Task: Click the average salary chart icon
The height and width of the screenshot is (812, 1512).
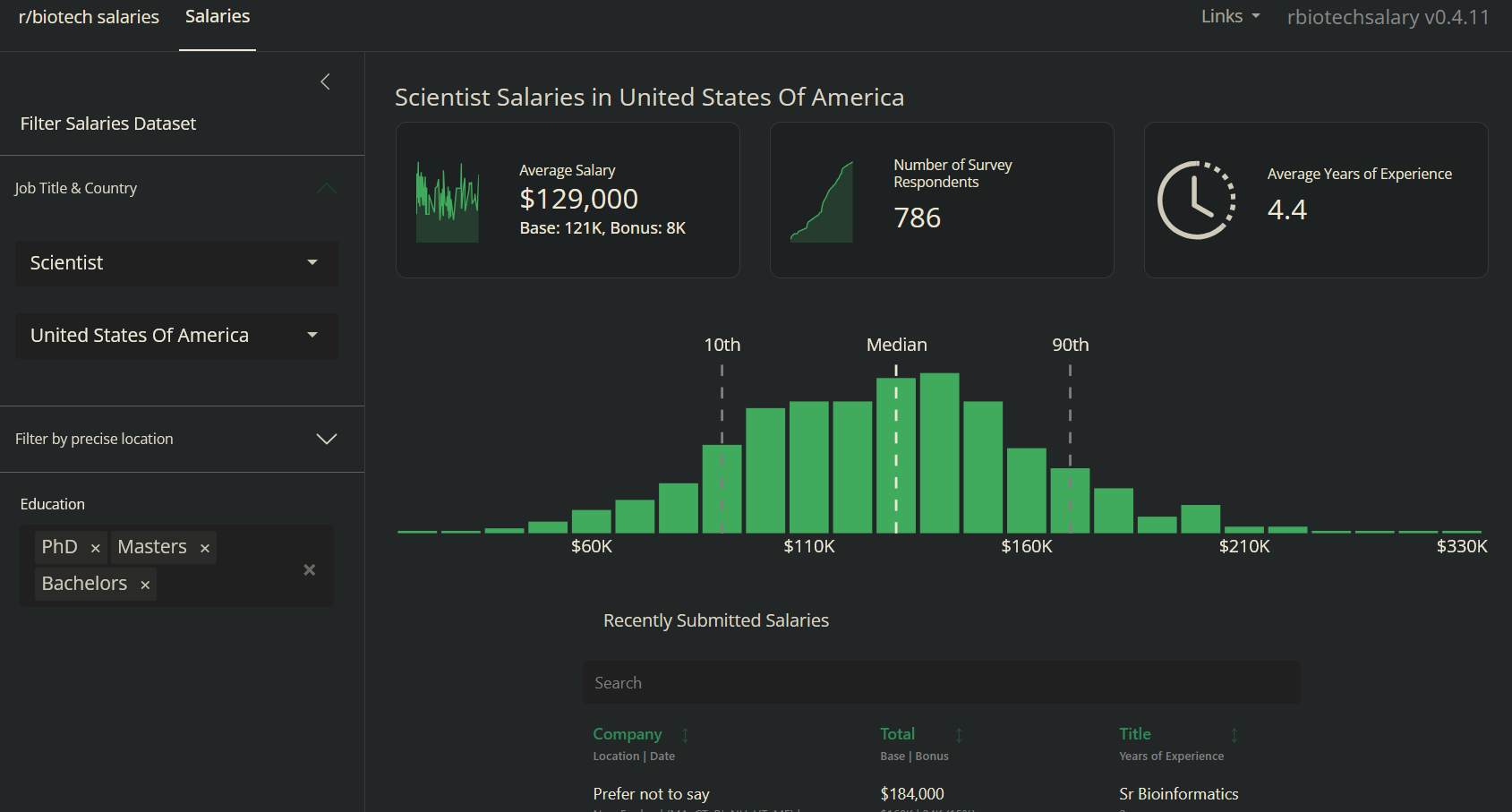Action: point(448,201)
